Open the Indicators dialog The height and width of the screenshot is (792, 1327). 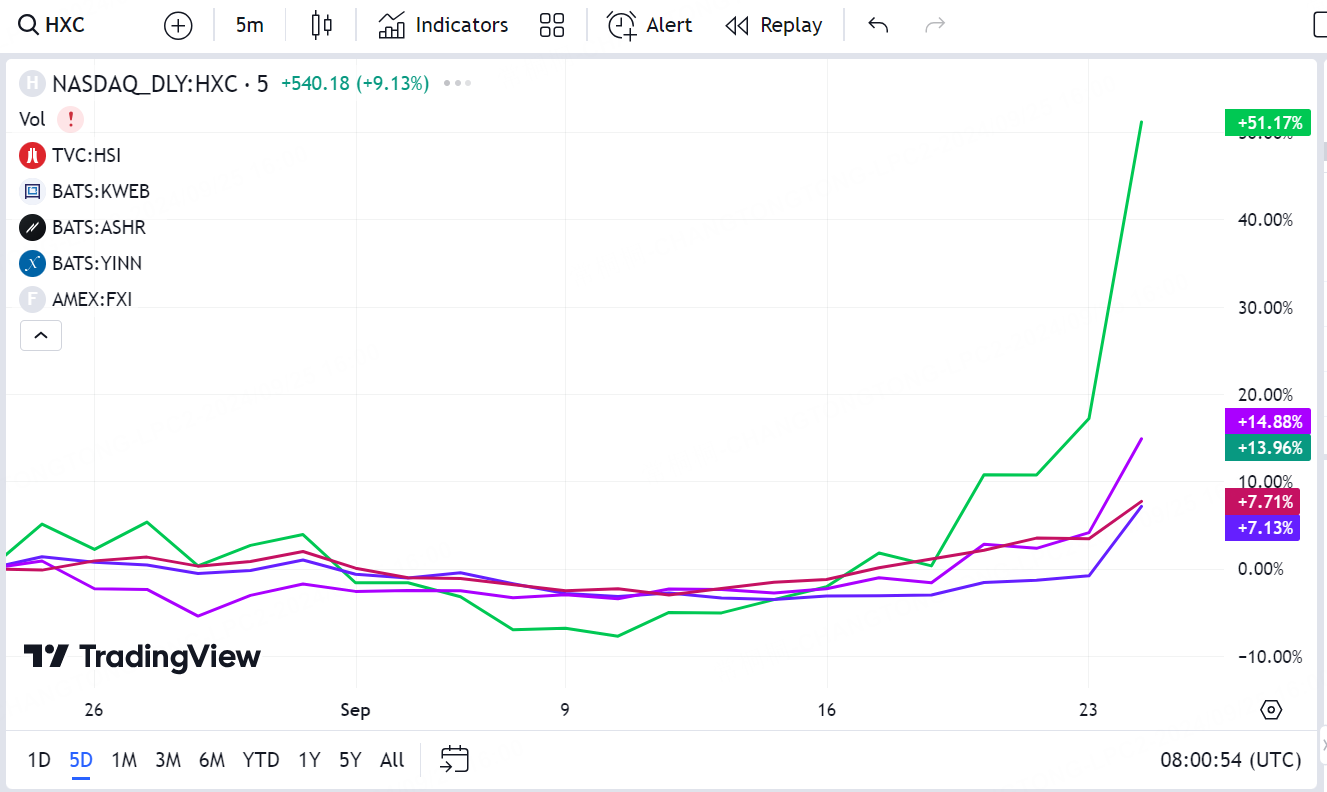[x=443, y=26]
